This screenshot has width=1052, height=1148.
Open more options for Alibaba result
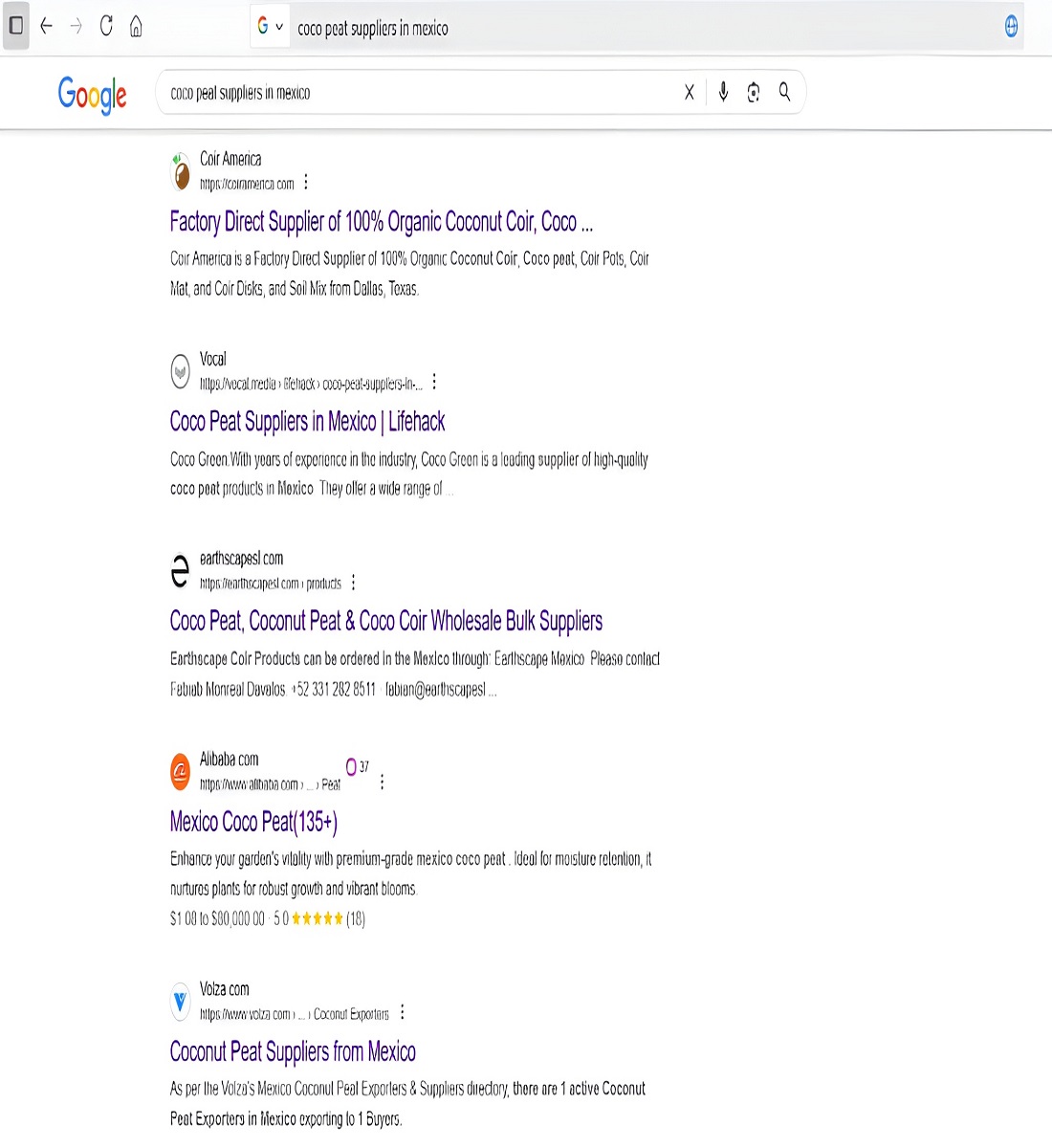click(x=383, y=782)
